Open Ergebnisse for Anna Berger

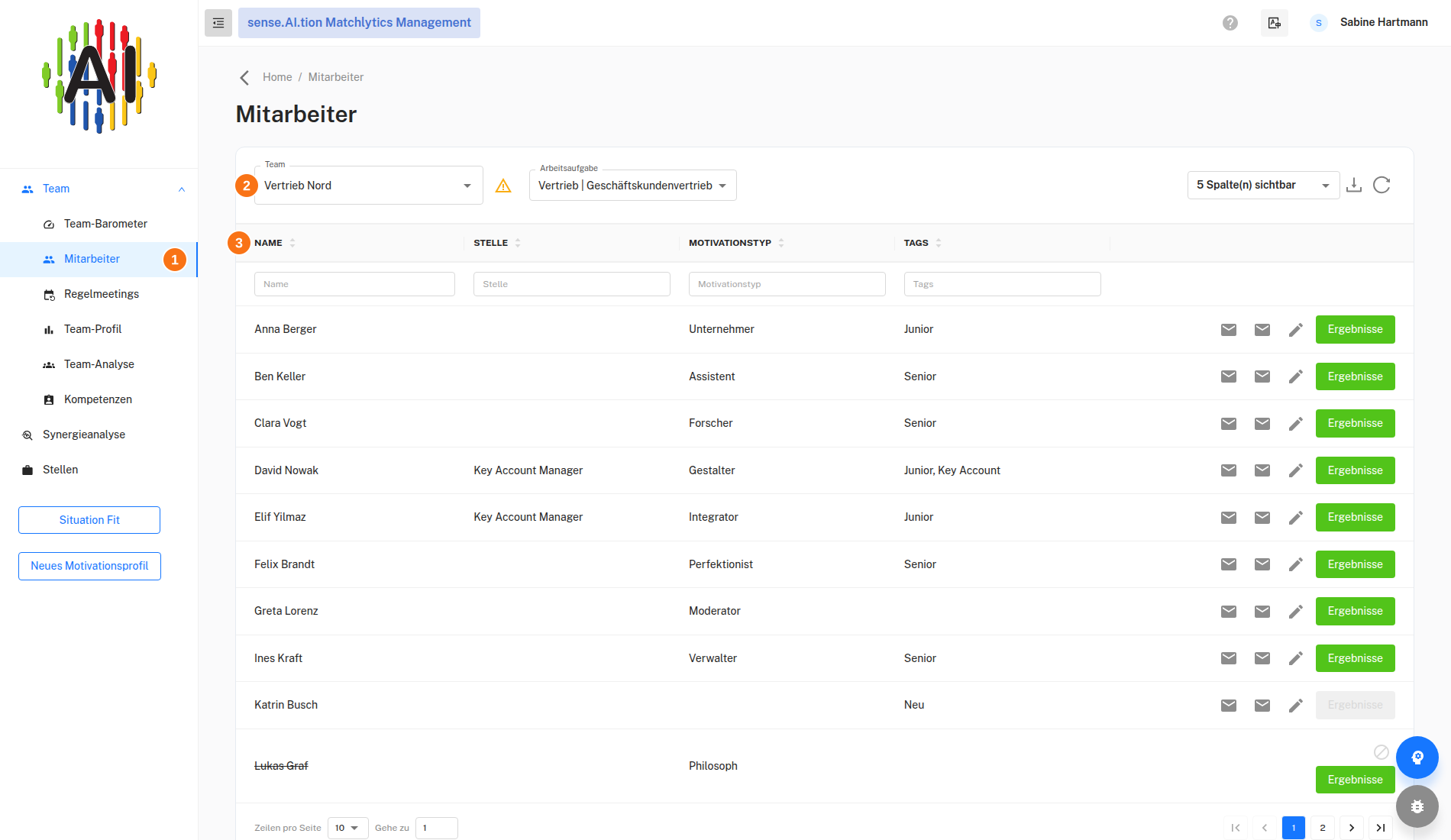click(1355, 330)
